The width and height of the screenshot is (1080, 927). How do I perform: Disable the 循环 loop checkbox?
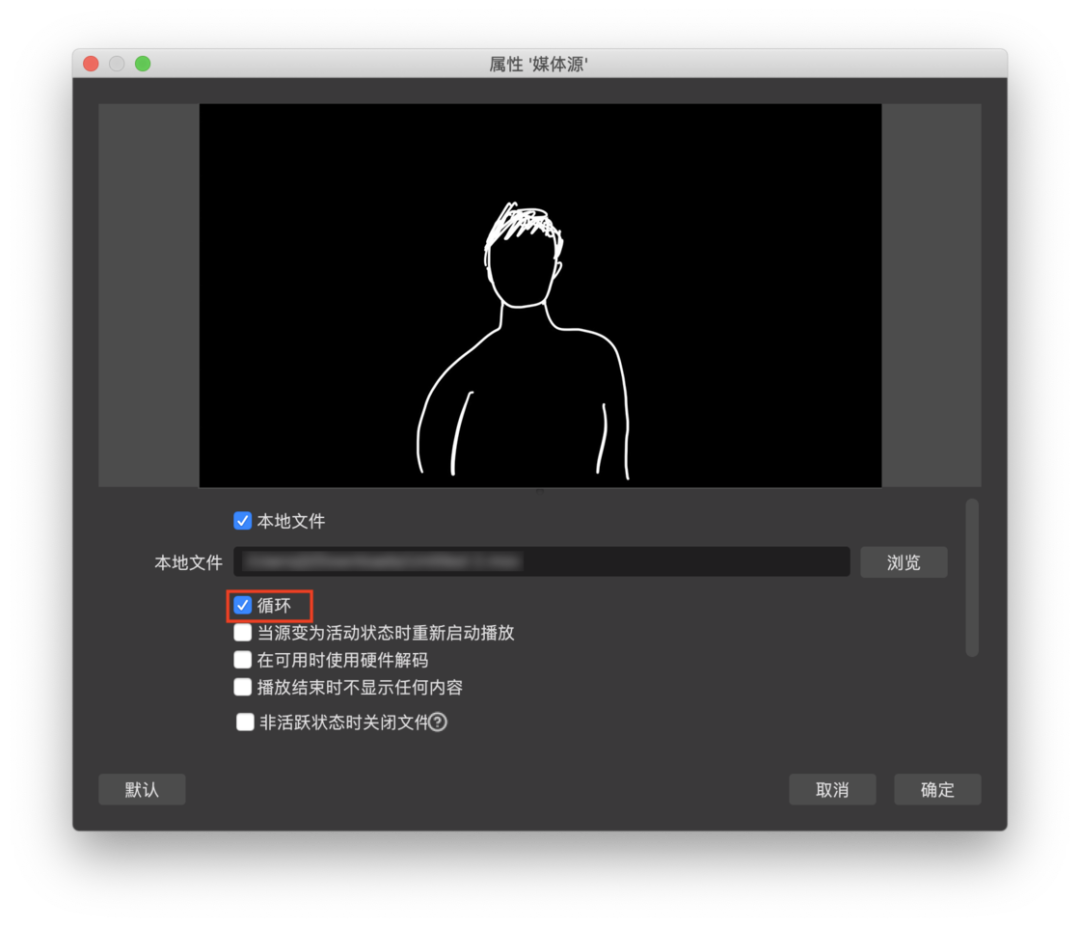242,605
